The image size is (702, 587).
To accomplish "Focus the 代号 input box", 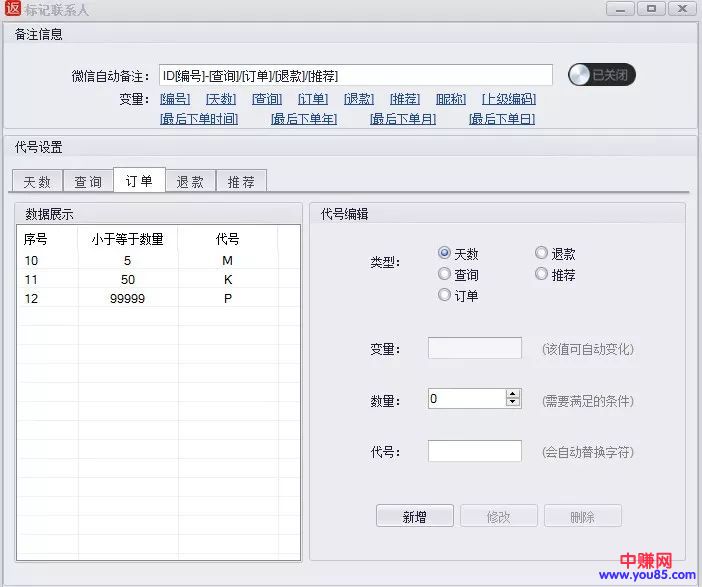I will pyautogui.click(x=474, y=451).
